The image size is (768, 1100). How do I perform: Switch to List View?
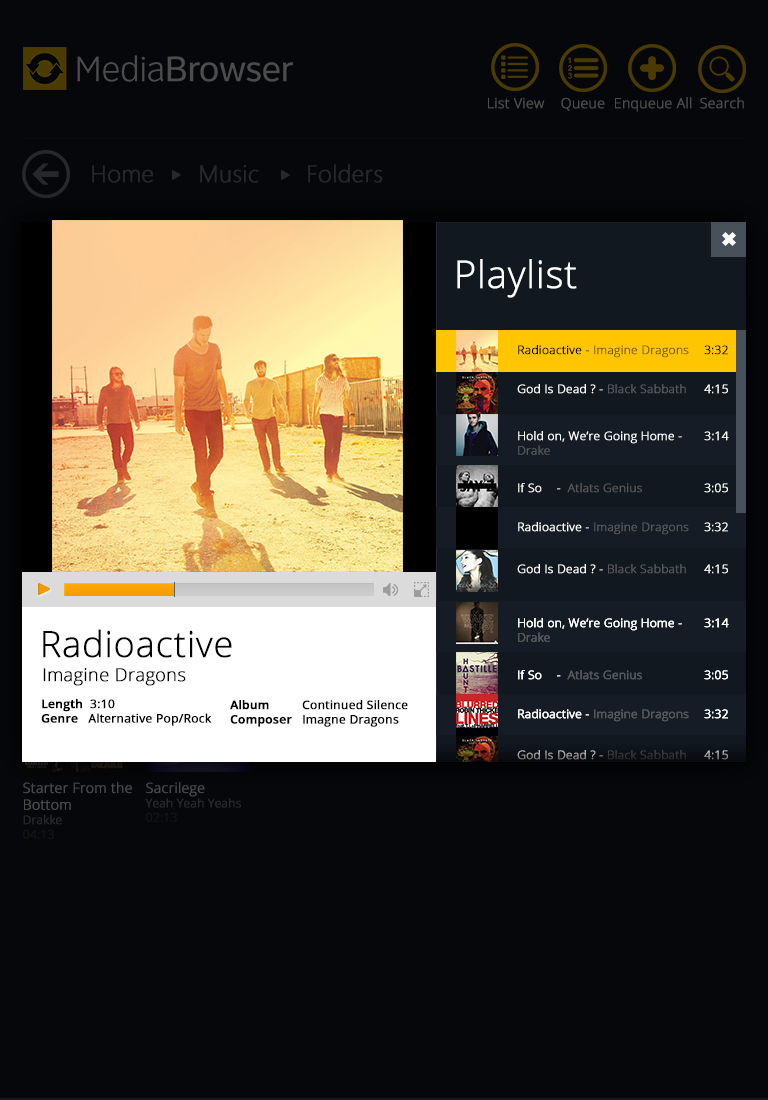[x=515, y=77]
